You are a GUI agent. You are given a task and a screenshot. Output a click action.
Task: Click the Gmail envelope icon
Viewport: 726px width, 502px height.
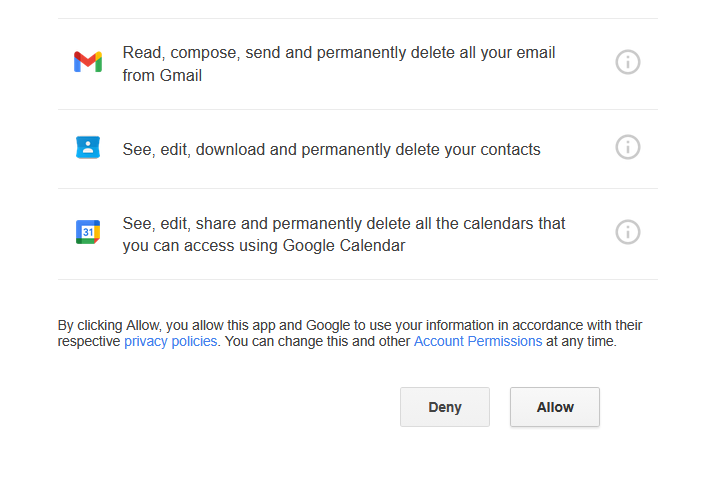(x=88, y=62)
